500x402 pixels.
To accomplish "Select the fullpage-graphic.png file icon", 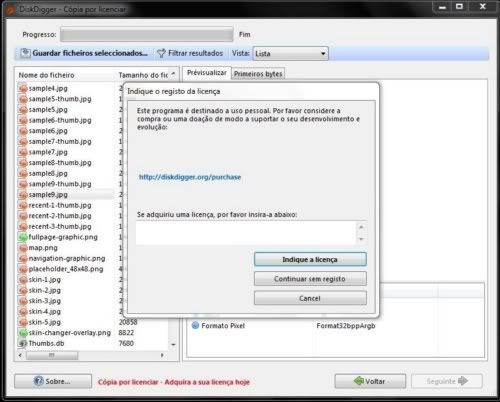I will pos(23,237).
